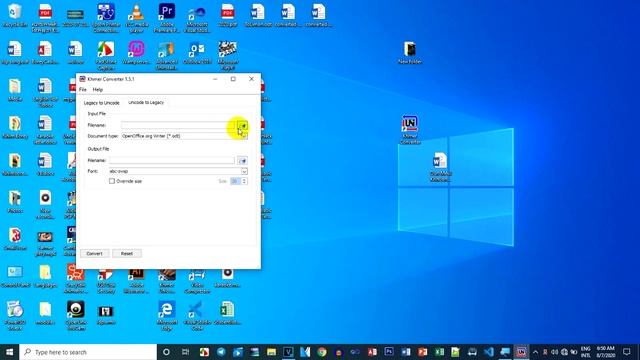The width and height of the screenshot is (640, 360).
Task: Show hidden system tray icons
Action: click(536, 352)
